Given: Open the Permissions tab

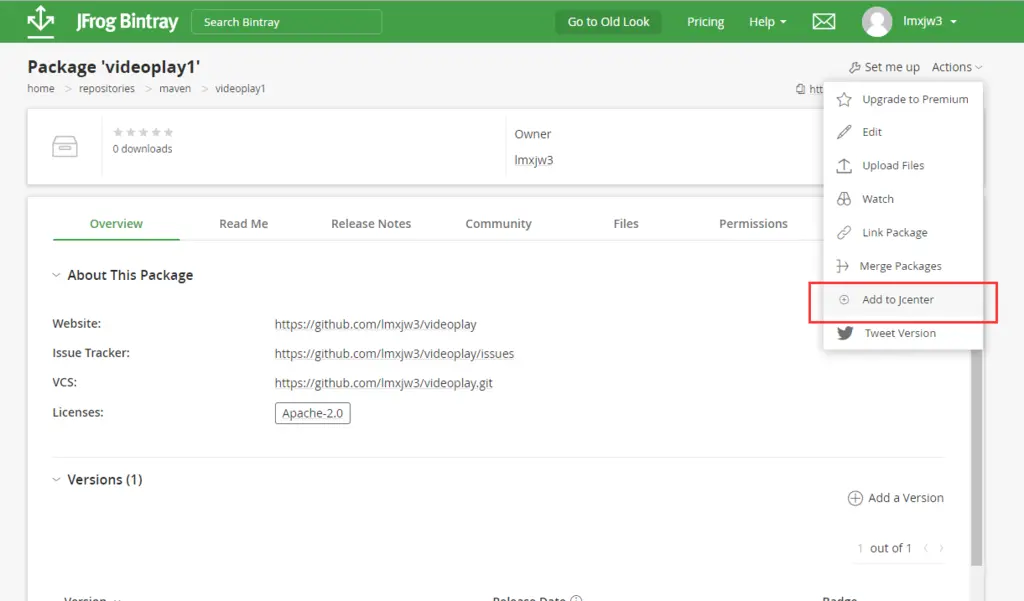Looking at the screenshot, I should 753,224.
